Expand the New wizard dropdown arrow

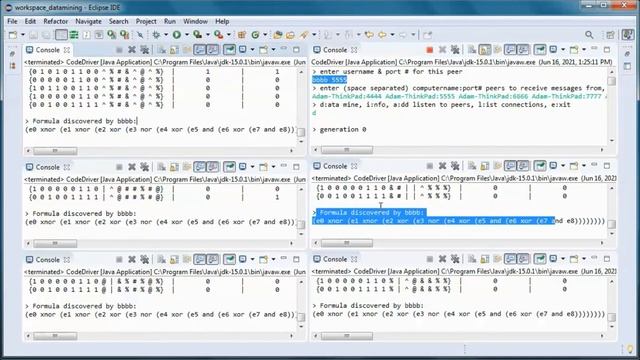pos(23,35)
